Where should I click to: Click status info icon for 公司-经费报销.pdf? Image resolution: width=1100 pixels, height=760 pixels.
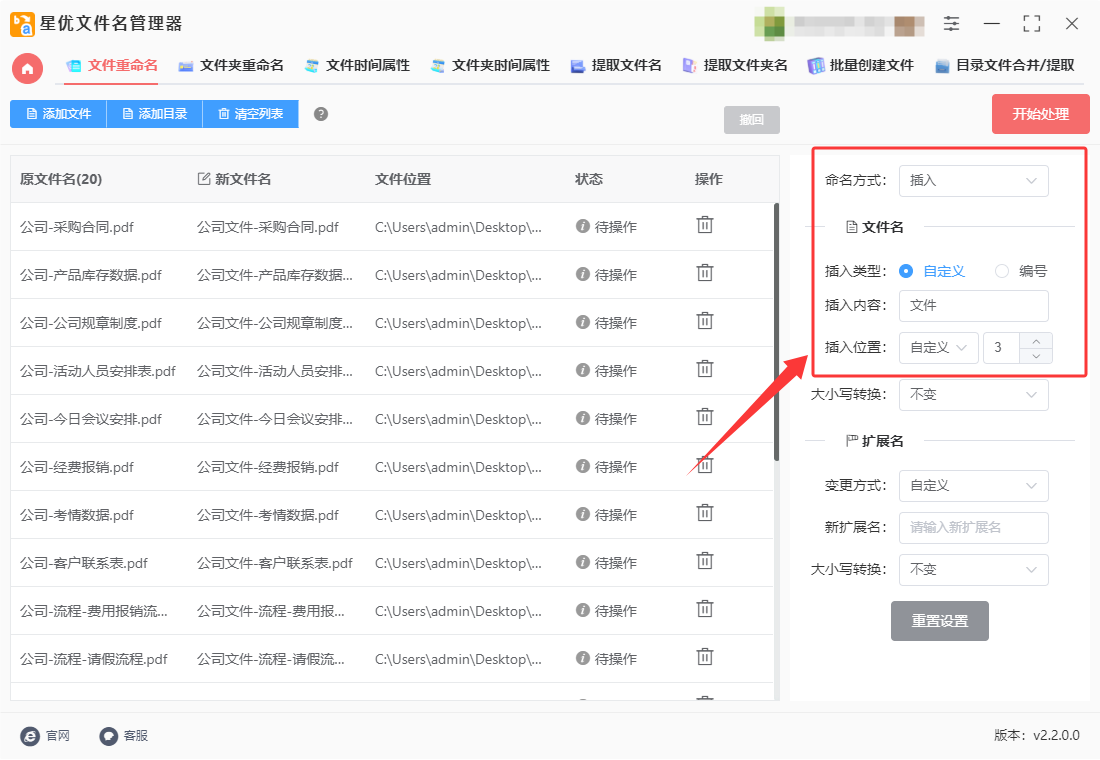pyautogui.click(x=582, y=466)
